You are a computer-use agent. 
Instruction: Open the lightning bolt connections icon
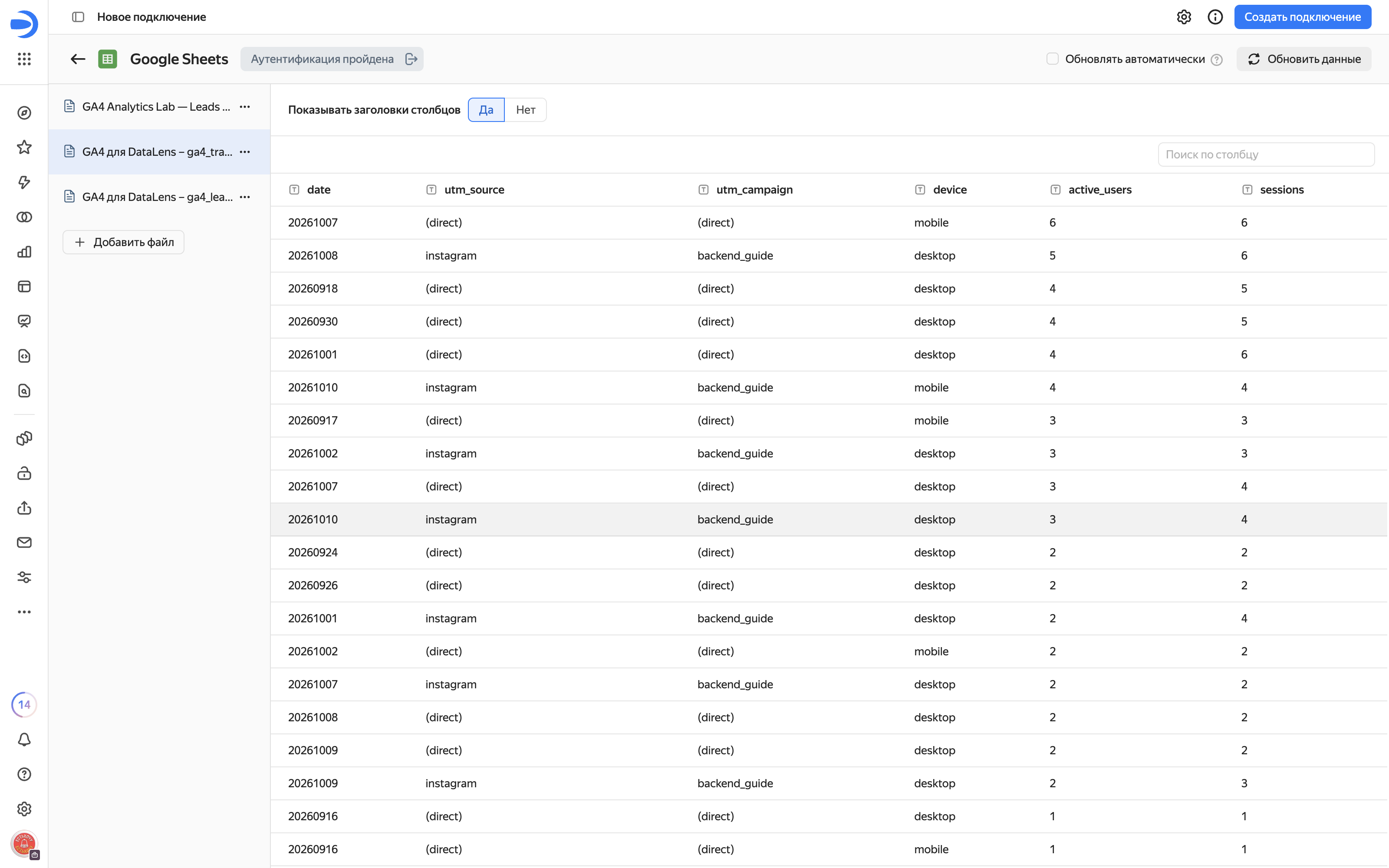tap(24, 182)
